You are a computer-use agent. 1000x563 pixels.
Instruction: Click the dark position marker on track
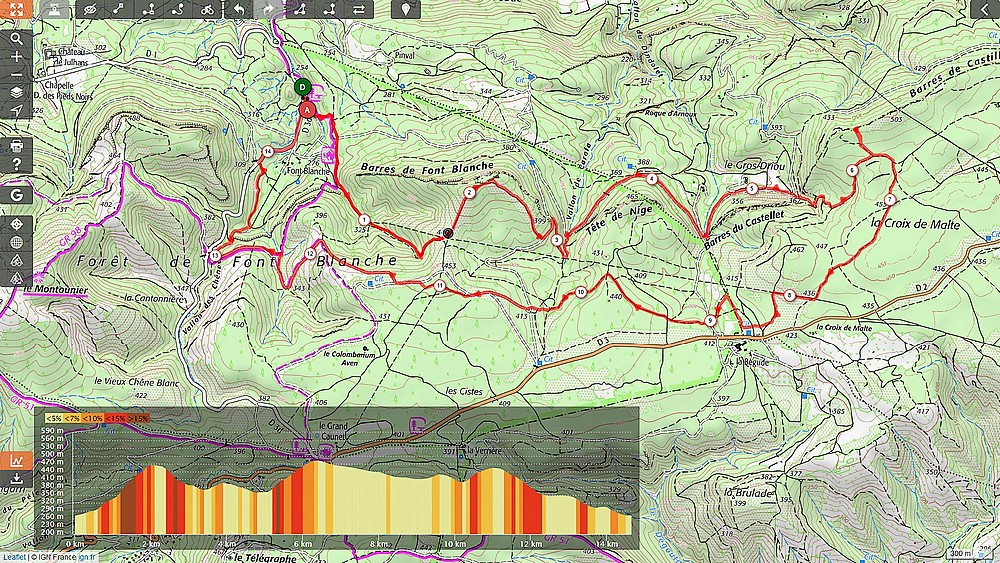[x=448, y=233]
